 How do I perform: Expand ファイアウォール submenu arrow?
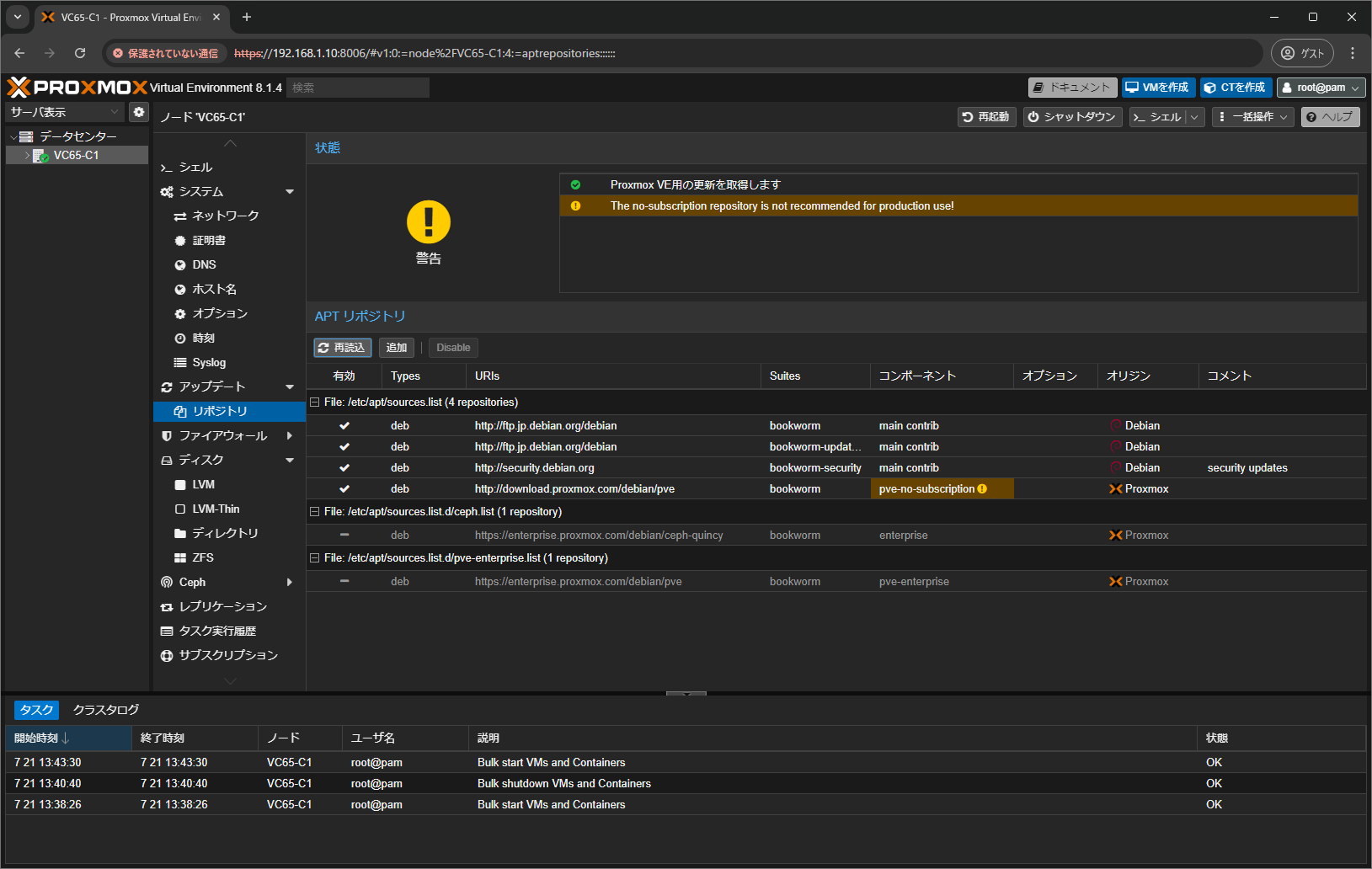point(290,435)
